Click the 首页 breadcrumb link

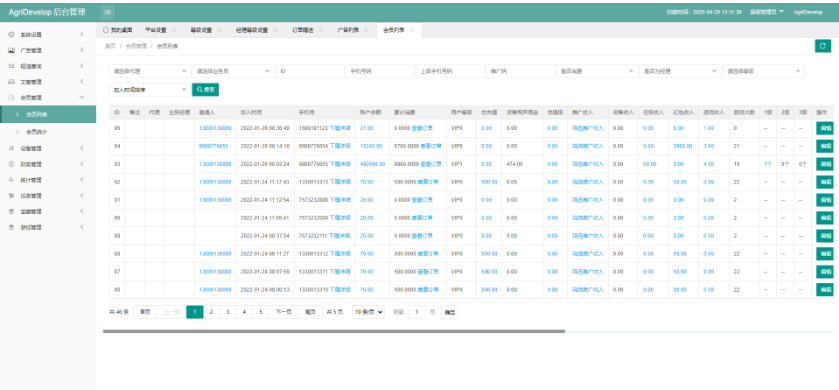110,47
